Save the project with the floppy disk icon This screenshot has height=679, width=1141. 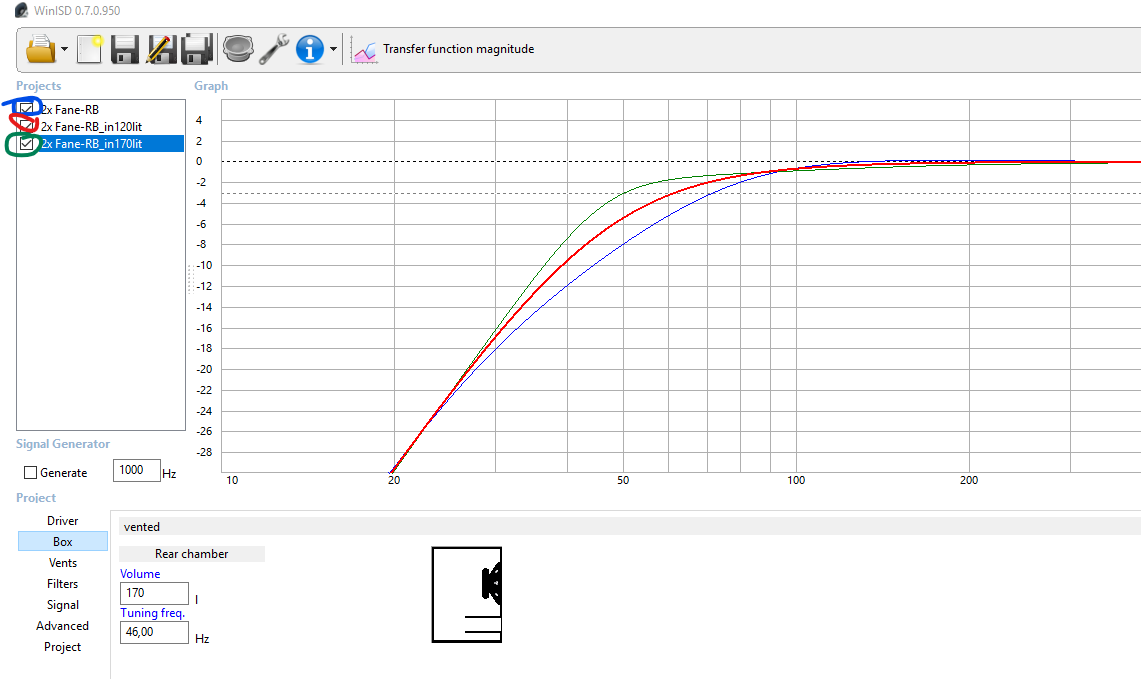coord(124,49)
